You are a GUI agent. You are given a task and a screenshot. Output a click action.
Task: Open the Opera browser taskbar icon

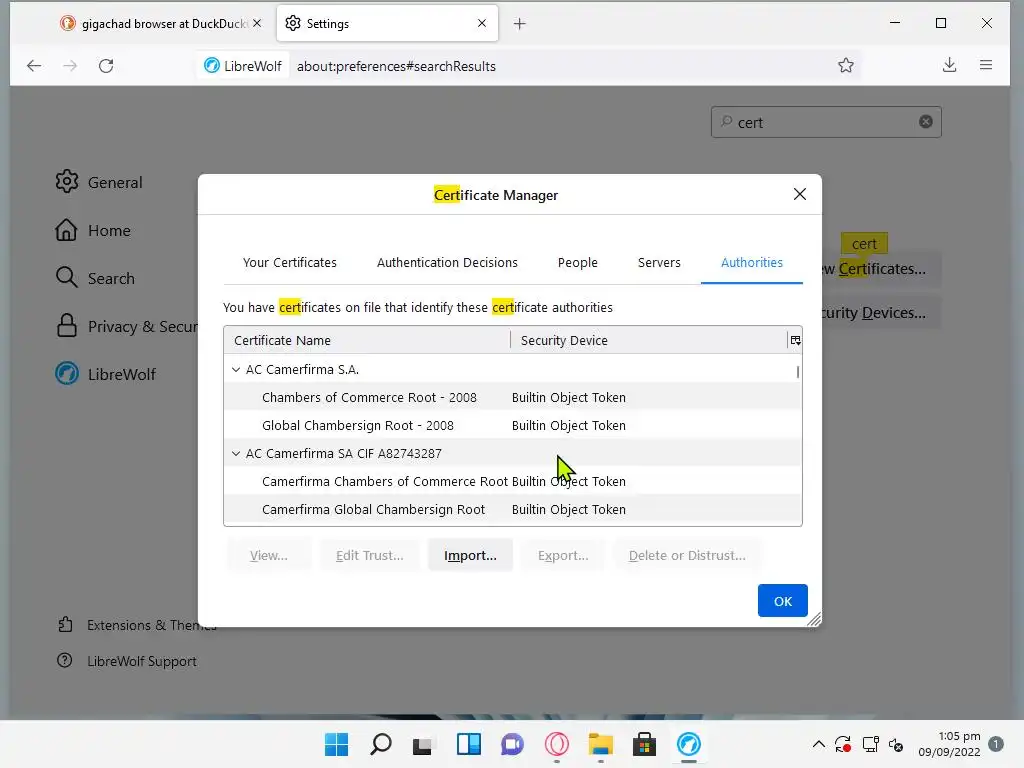556,744
